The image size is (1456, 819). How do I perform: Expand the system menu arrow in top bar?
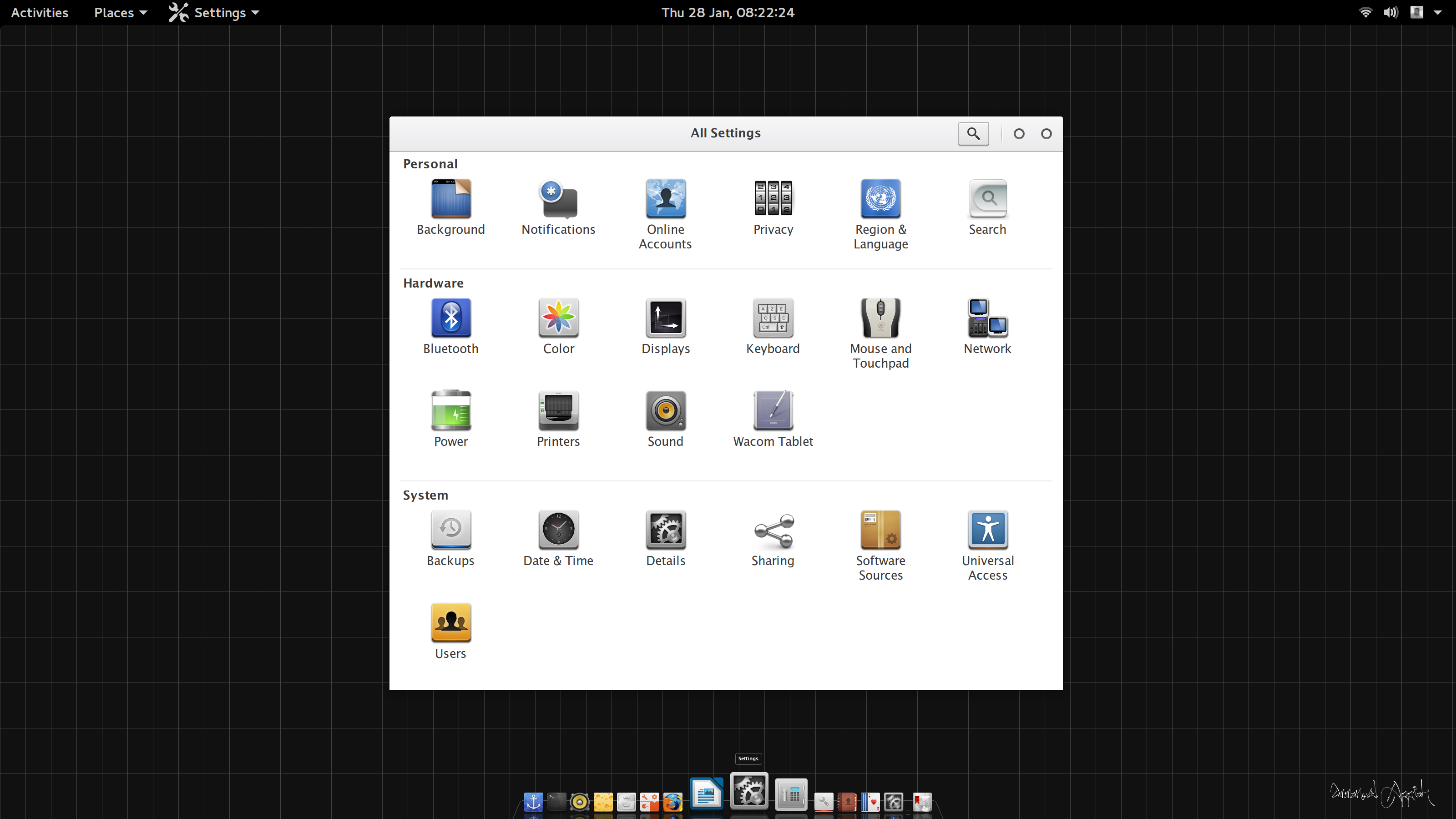point(1437,12)
